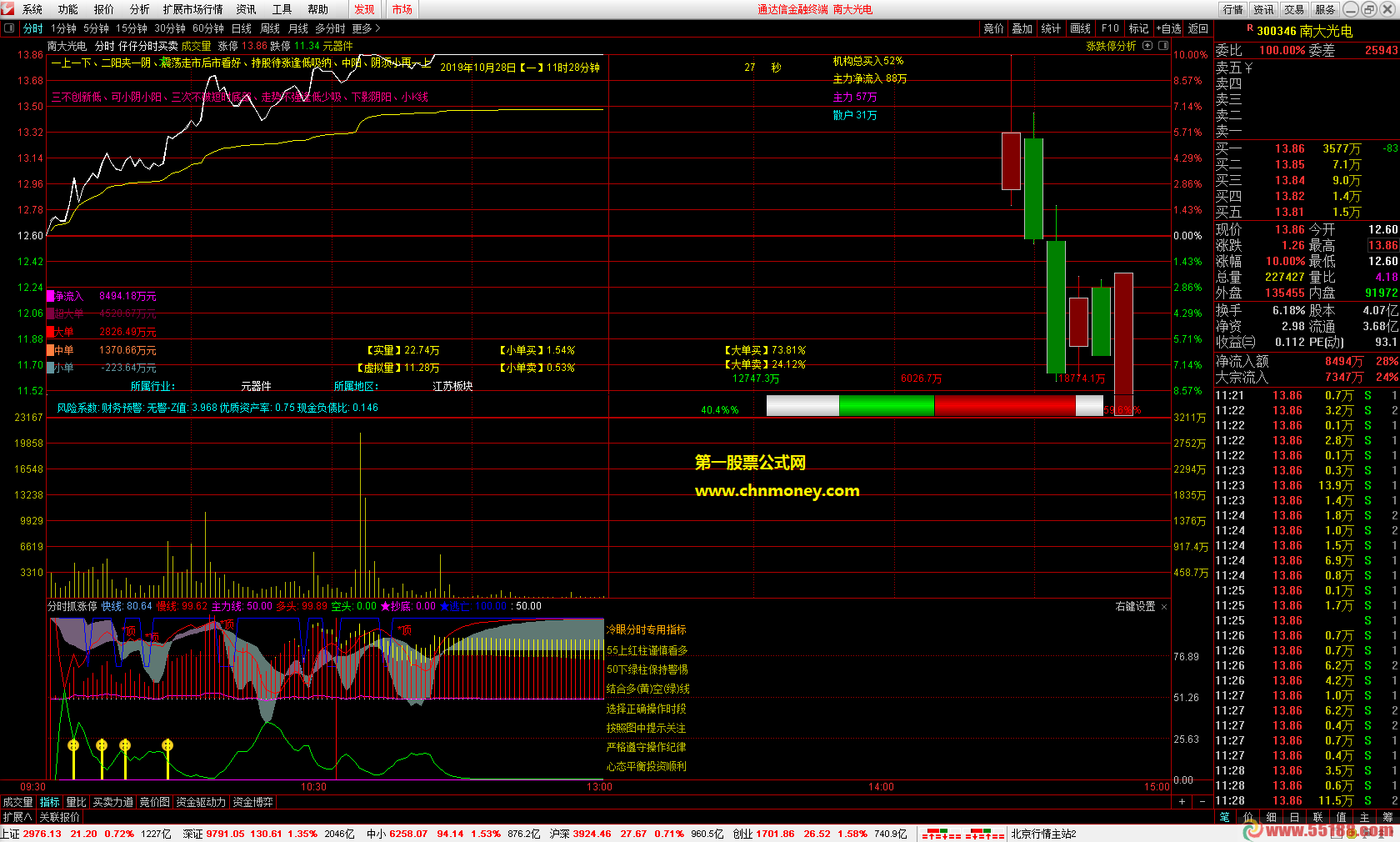Click the 交易 button at top right
This screenshot has width=1400, height=842.
[1294, 9]
